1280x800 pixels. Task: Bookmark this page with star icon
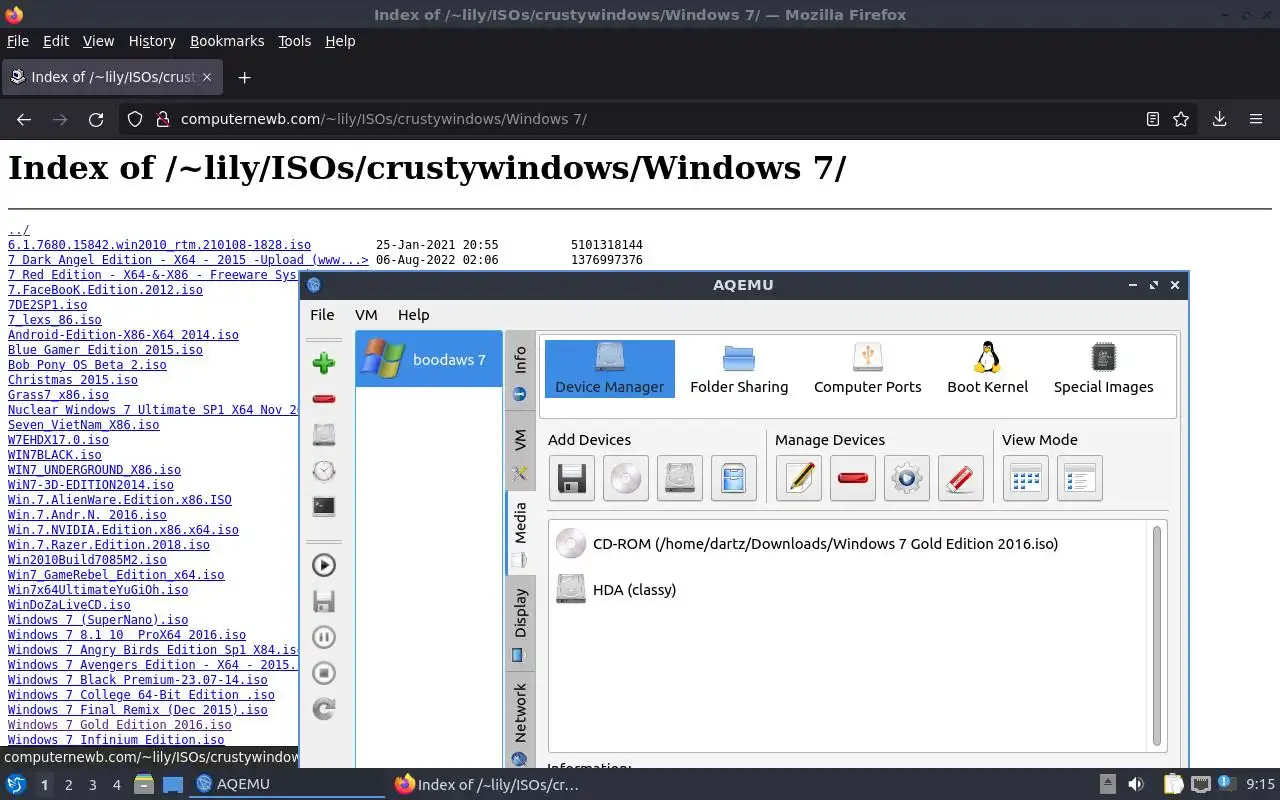(x=1181, y=119)
